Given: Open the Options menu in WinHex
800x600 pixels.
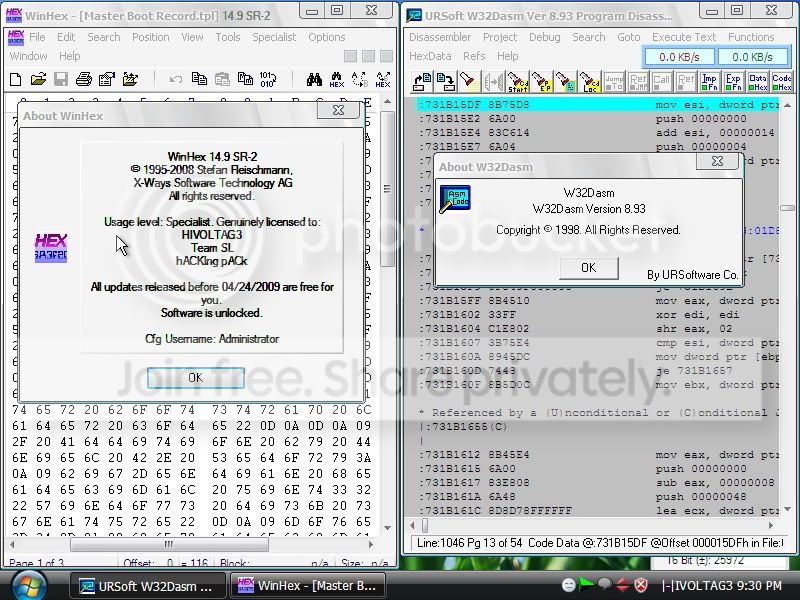Looking at the screenshot, I should tap(327, 37).
